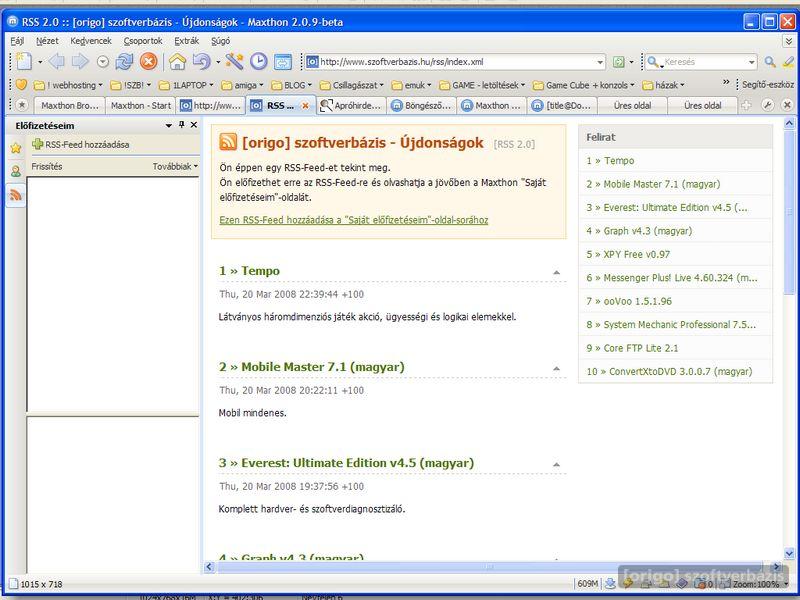Go back using the Back arrow
This screenshot has width=800, height=600.
tap(57, 62)
